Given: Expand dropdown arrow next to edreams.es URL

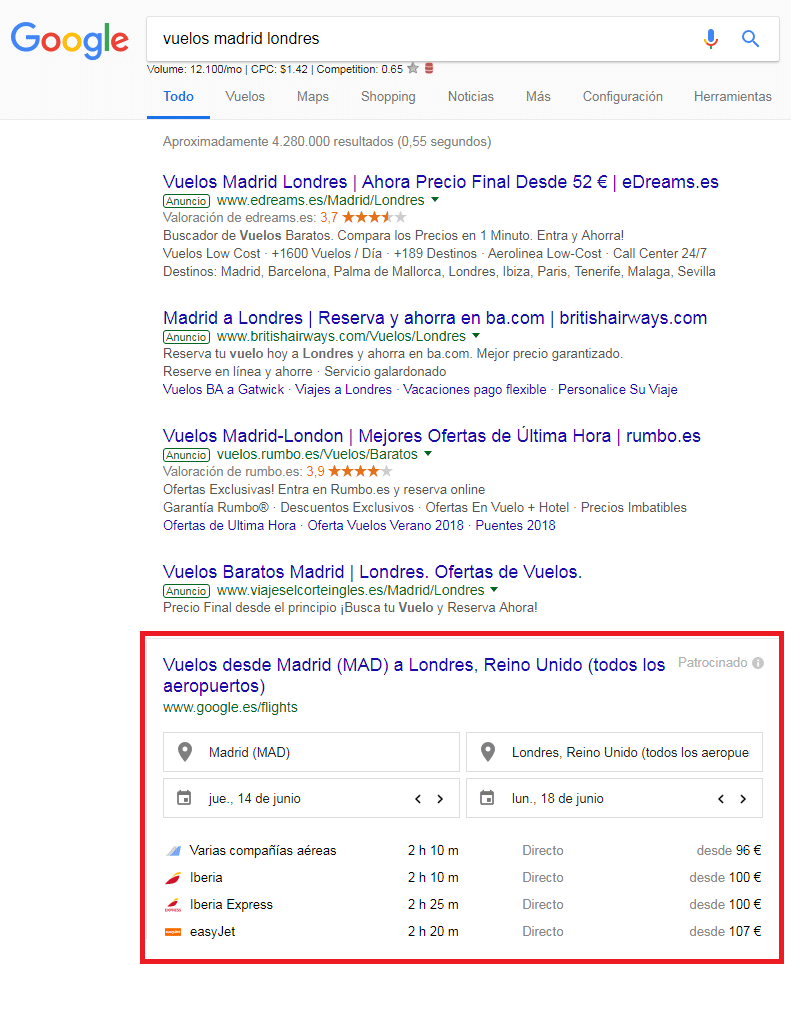Looking at the screenshot, I should point(435,200).
